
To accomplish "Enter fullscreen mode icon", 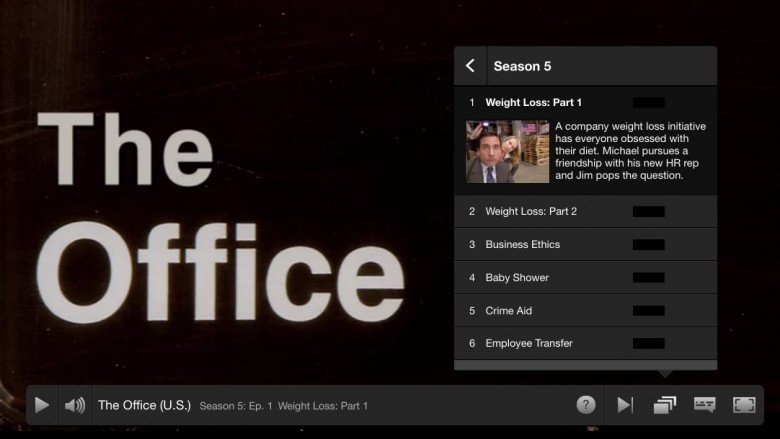I will [x=744, y=405].
